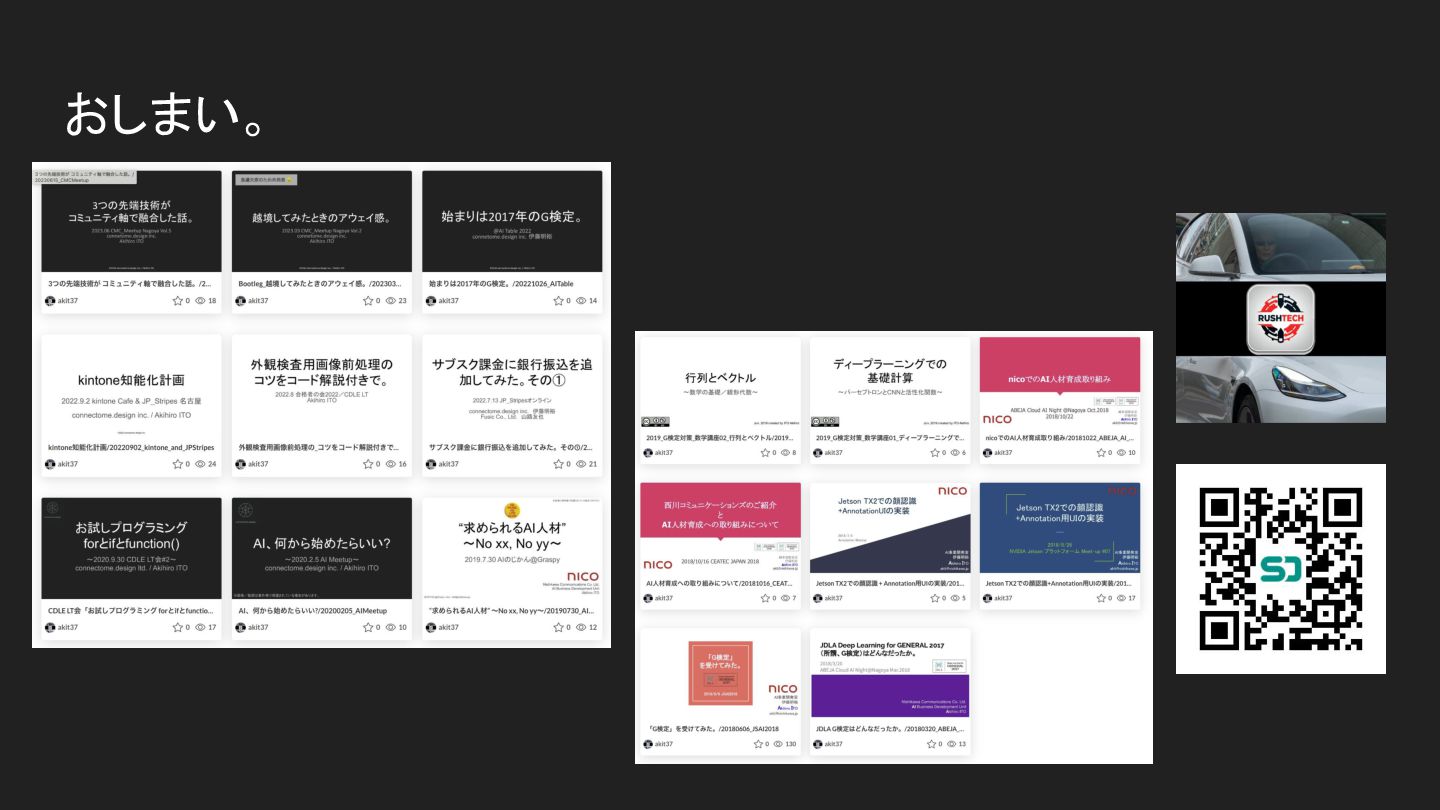
Task: Open '求められるAI人材 No xx, No yy' thumbnail
Action: click(x=512, y=548)
